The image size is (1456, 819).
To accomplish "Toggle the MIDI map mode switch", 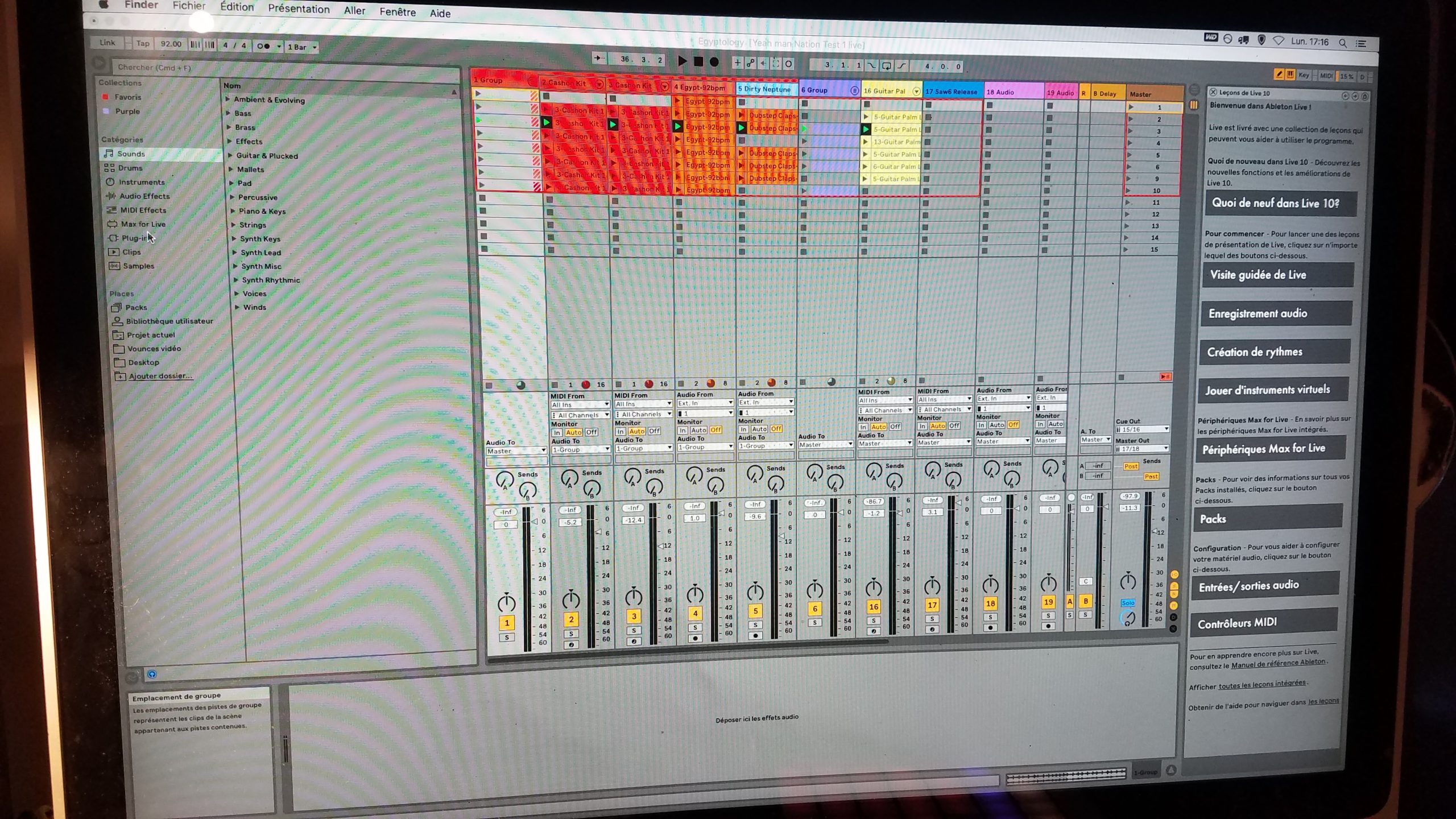I will 1326,76.
